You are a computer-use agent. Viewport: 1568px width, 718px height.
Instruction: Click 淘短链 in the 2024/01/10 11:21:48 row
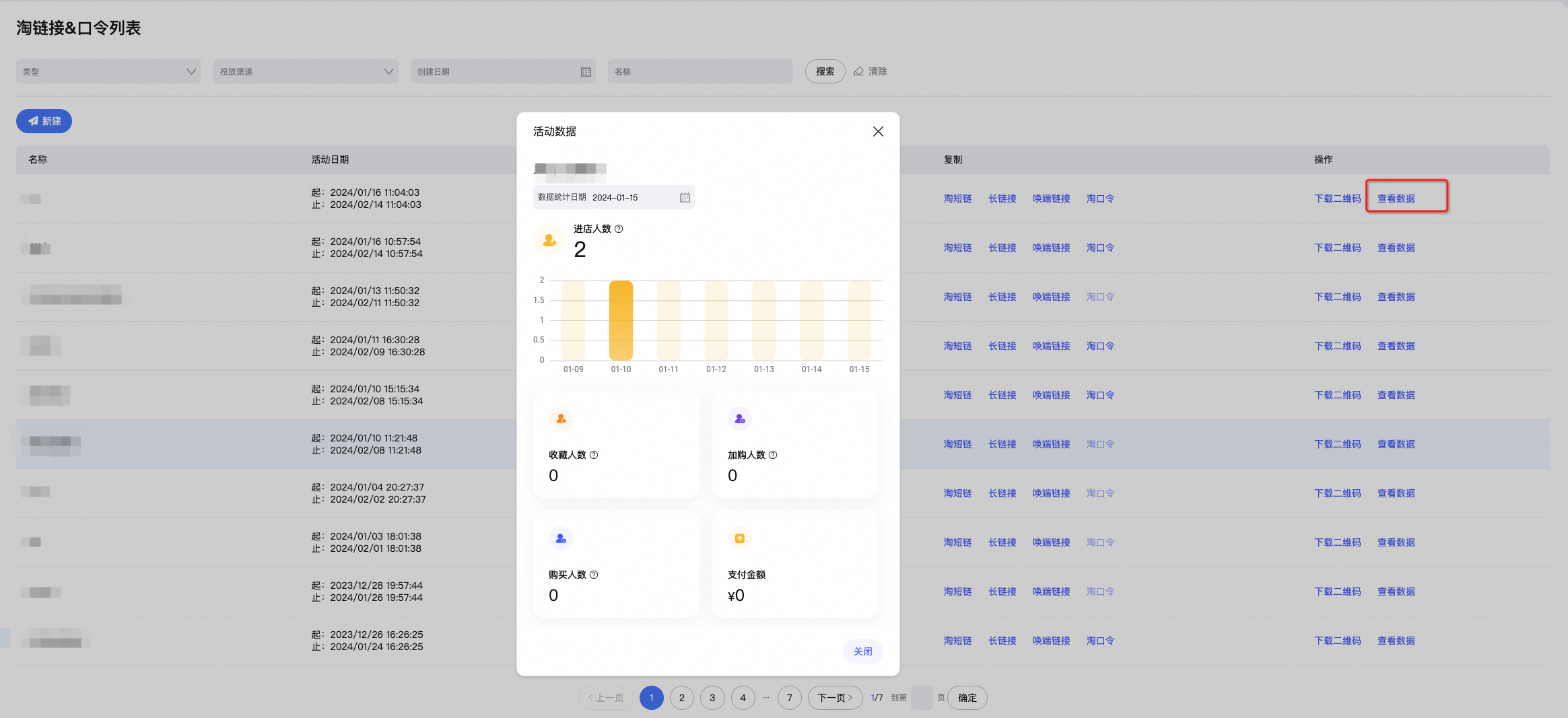point(957,444)
